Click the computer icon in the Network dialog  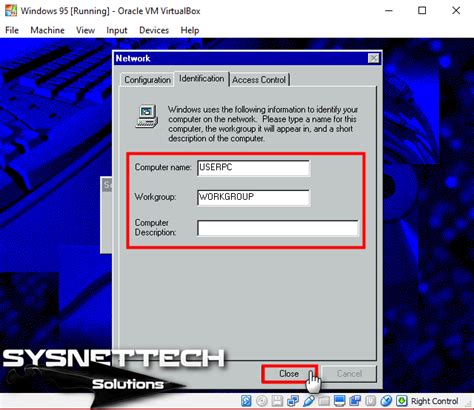pos(147,116)
